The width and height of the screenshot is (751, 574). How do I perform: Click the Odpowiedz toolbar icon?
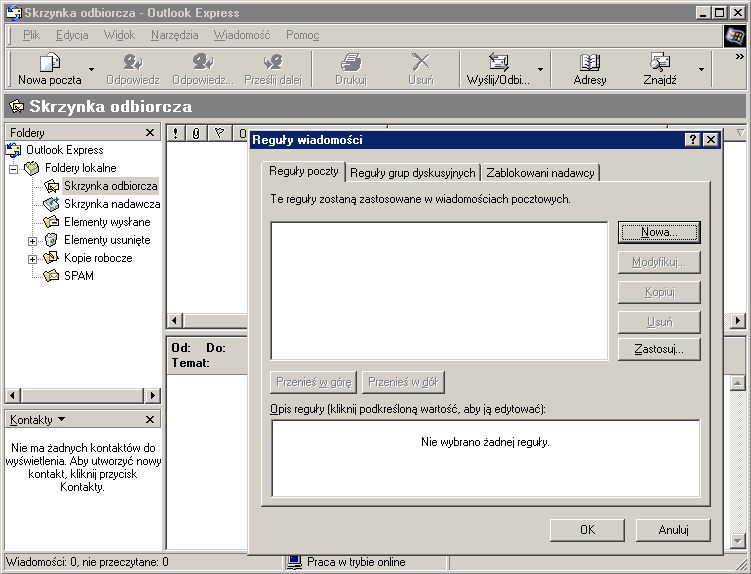[x=133, y=63]
